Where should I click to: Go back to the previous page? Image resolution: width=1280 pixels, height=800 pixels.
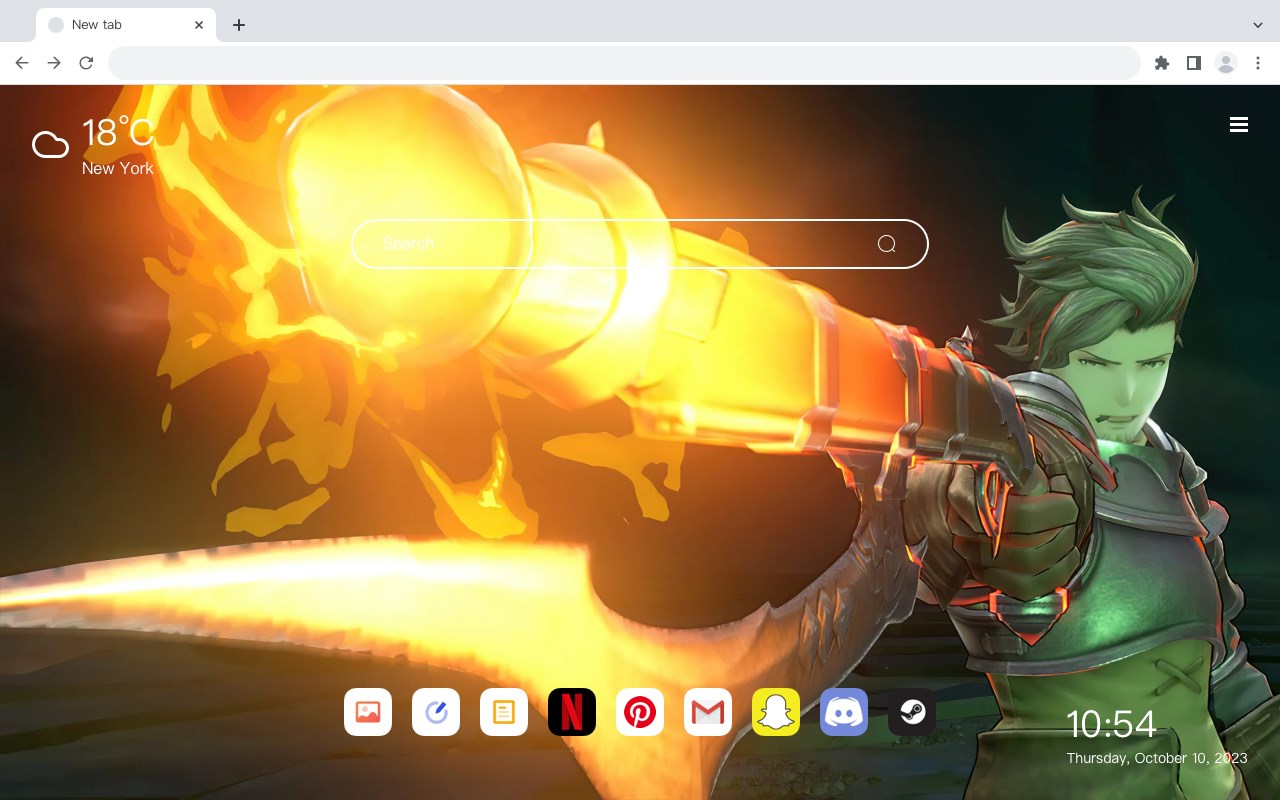point(22,63)
